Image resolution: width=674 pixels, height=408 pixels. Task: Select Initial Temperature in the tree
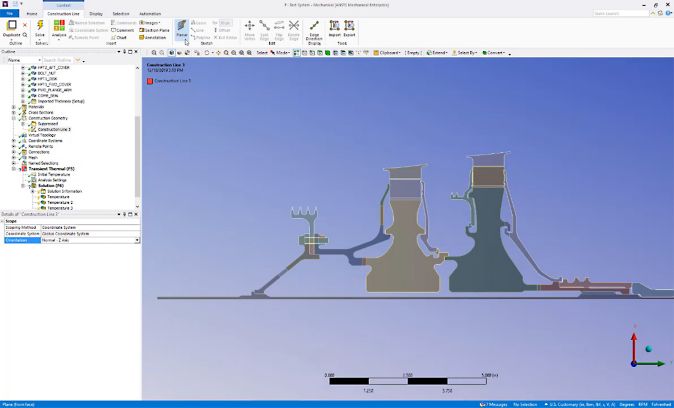tap(53, 175)
